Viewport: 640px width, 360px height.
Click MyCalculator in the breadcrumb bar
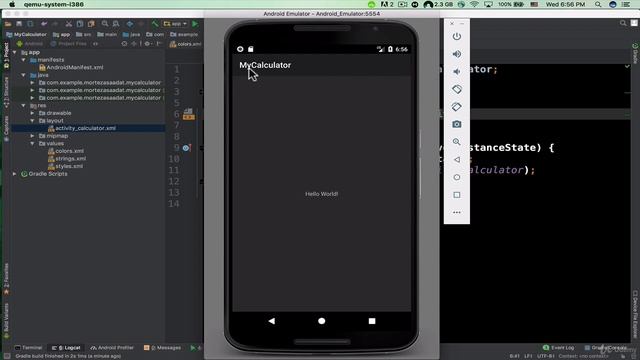(27, 35)
